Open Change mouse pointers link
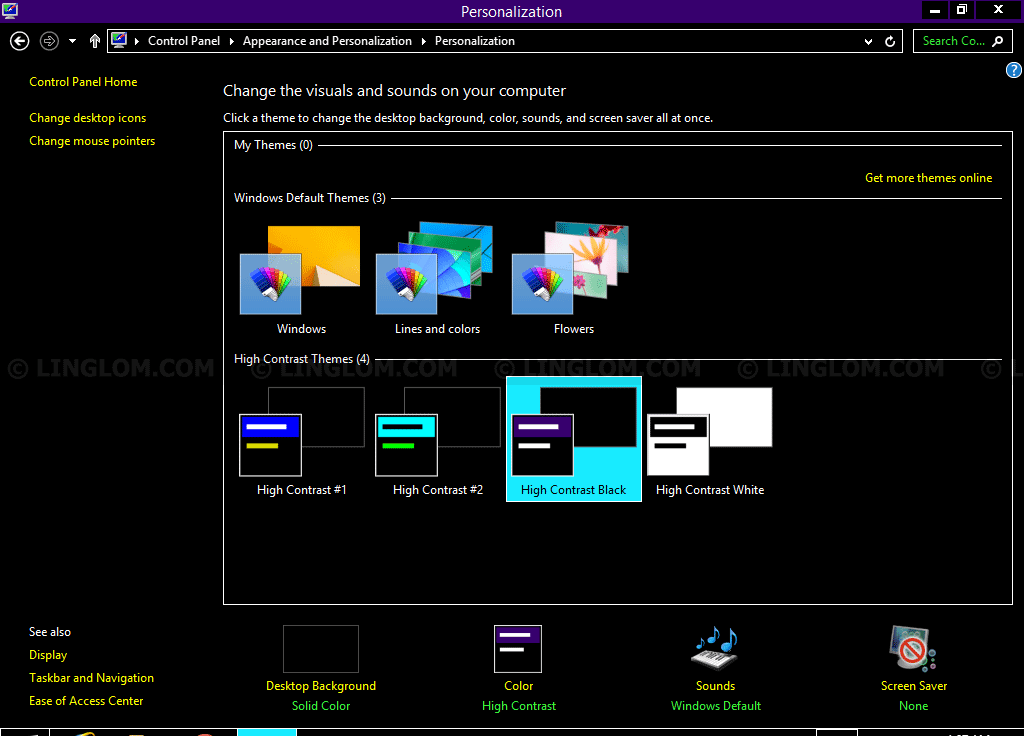The image size is (1024, 736). [92, 140]
